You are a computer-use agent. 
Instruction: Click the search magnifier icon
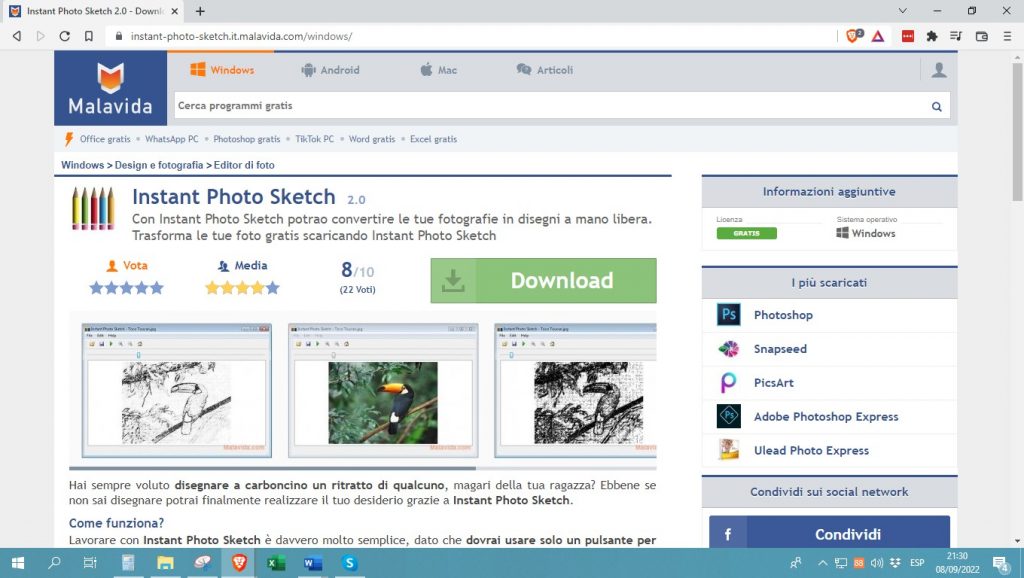937,106
